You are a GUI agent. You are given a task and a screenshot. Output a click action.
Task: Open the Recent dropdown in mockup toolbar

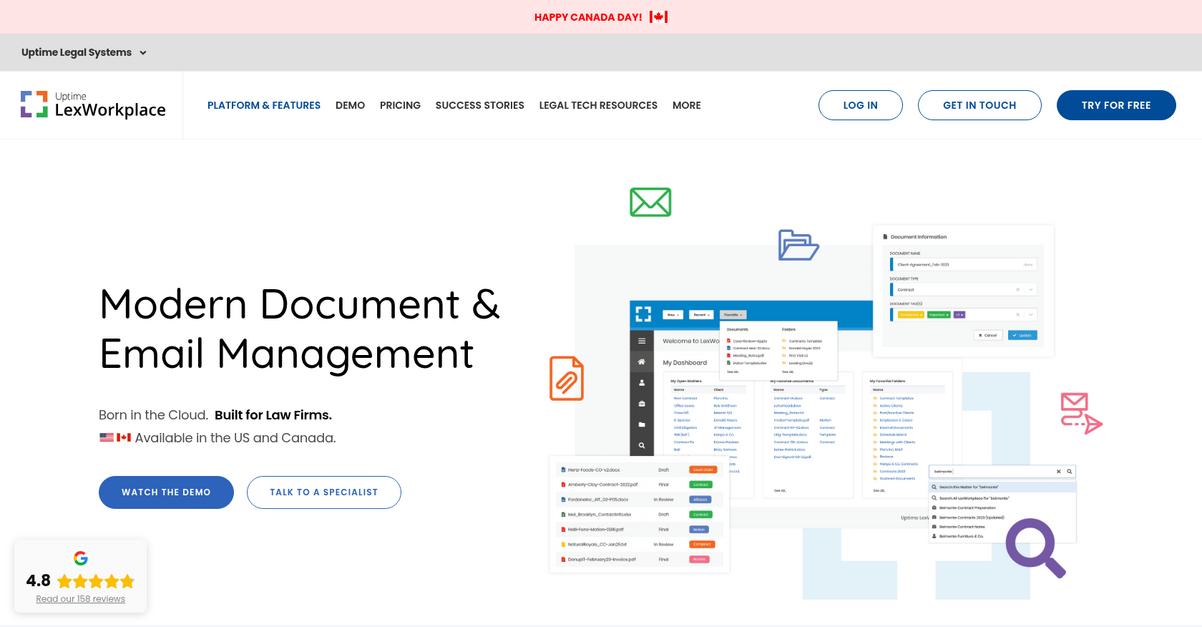[x=701, y=314]
